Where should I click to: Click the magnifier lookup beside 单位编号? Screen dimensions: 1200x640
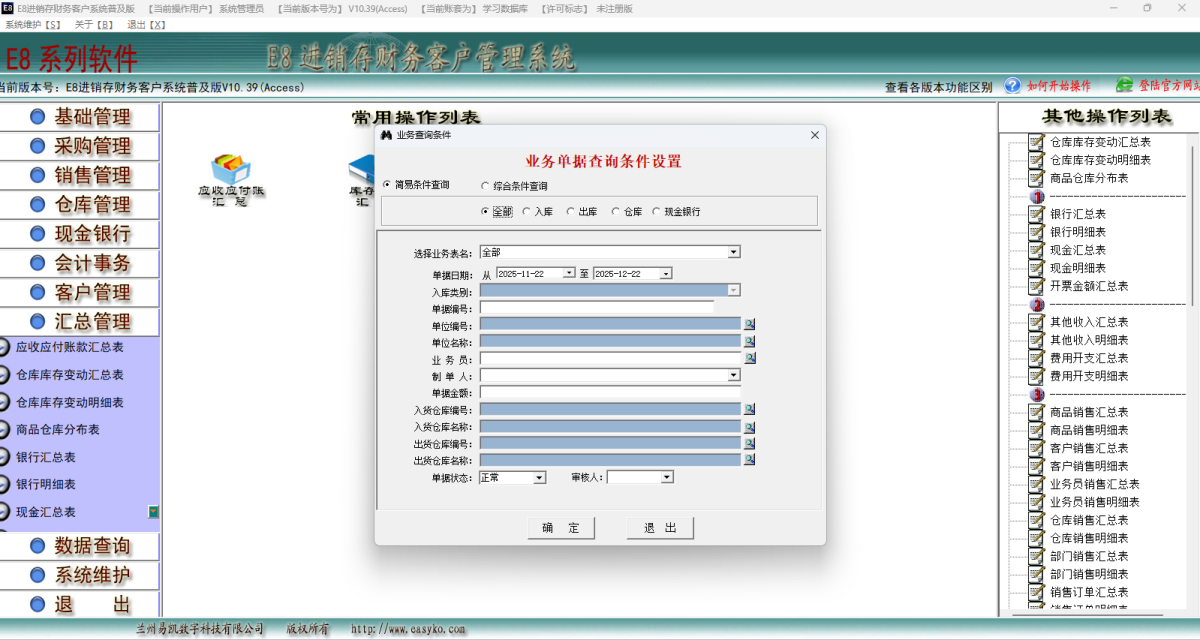749,323
